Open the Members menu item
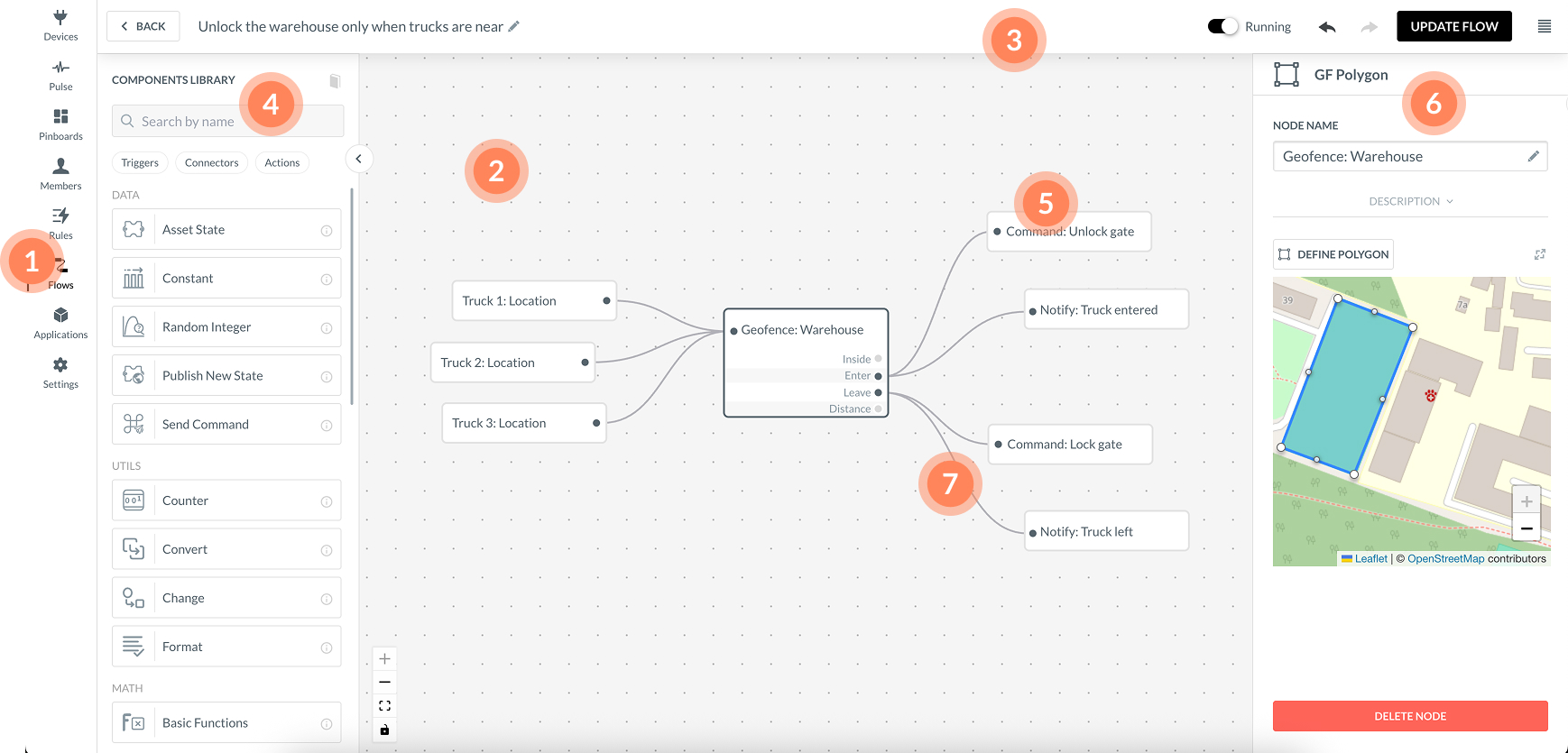This screenshot has height=753, width=1568. pos(60,174)
